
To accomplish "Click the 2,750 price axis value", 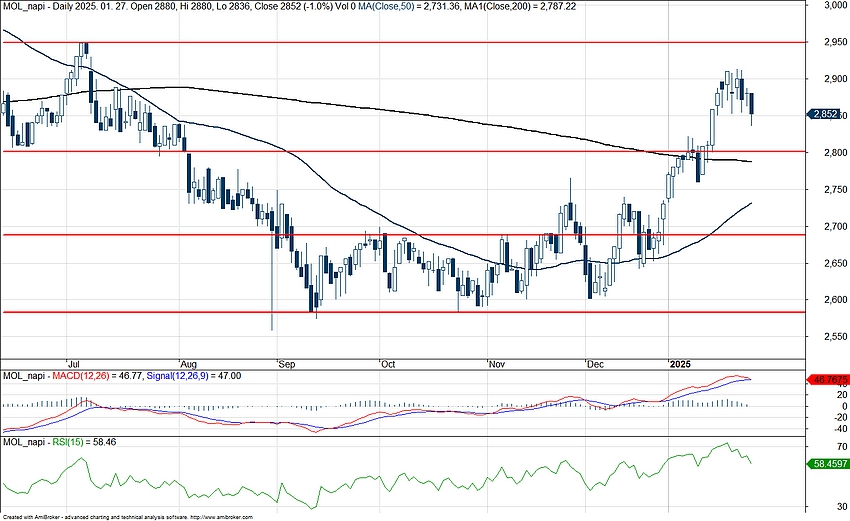I will tap(834, 189).
